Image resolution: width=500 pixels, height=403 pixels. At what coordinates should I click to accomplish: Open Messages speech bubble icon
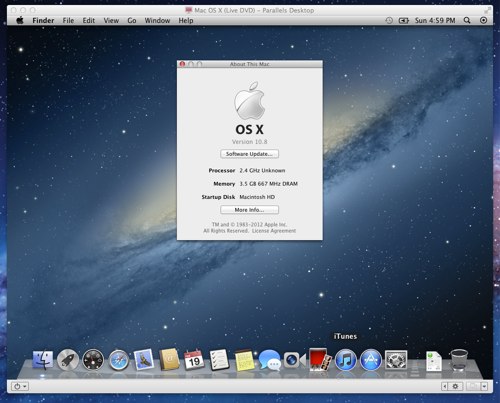pos(270,360)
